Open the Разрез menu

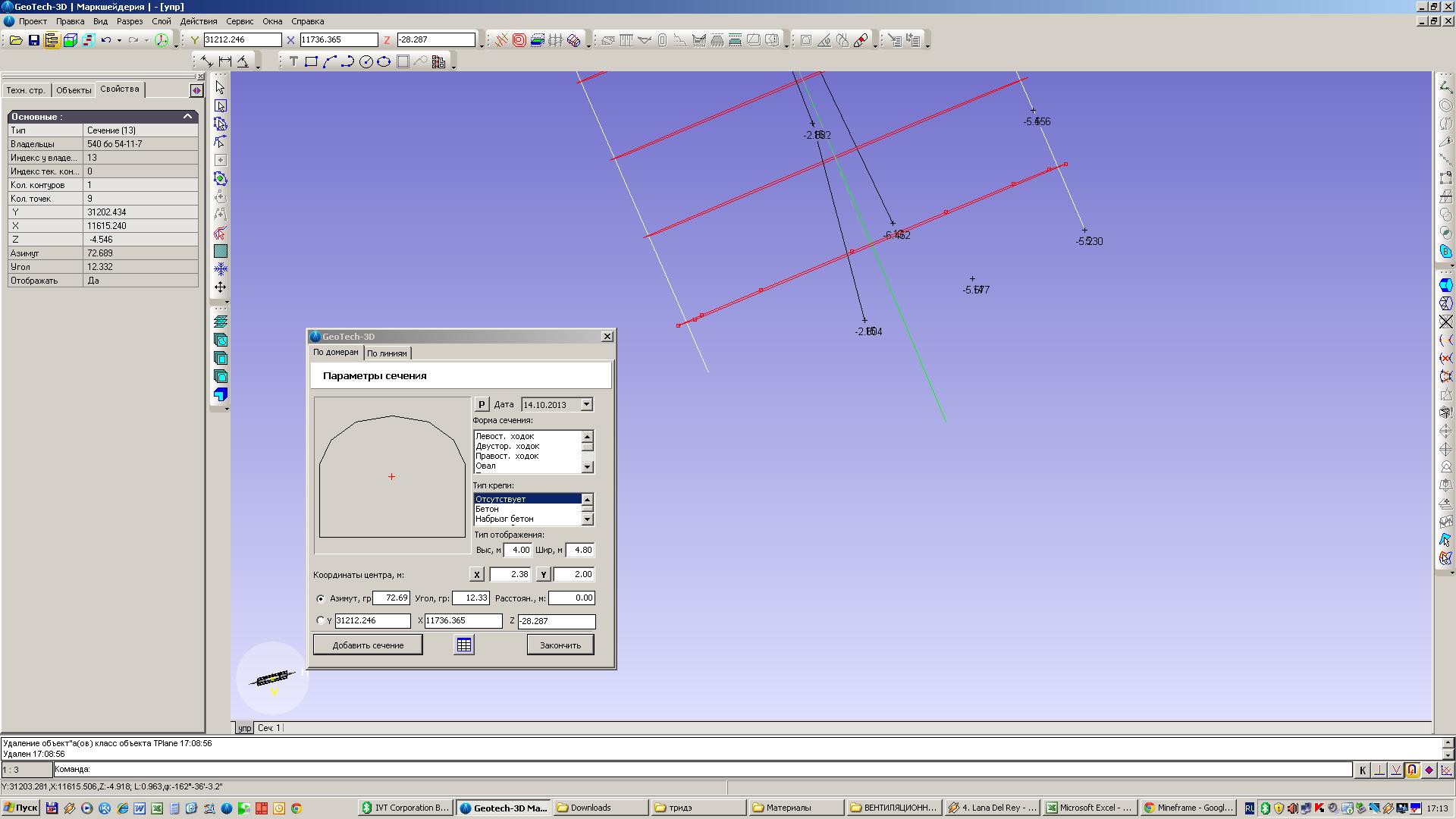pos(130,21)
